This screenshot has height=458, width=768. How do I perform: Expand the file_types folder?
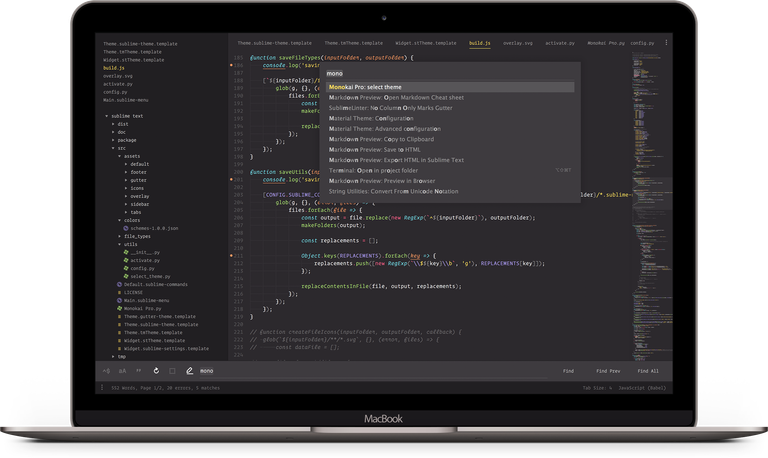(x=120, y=236)
